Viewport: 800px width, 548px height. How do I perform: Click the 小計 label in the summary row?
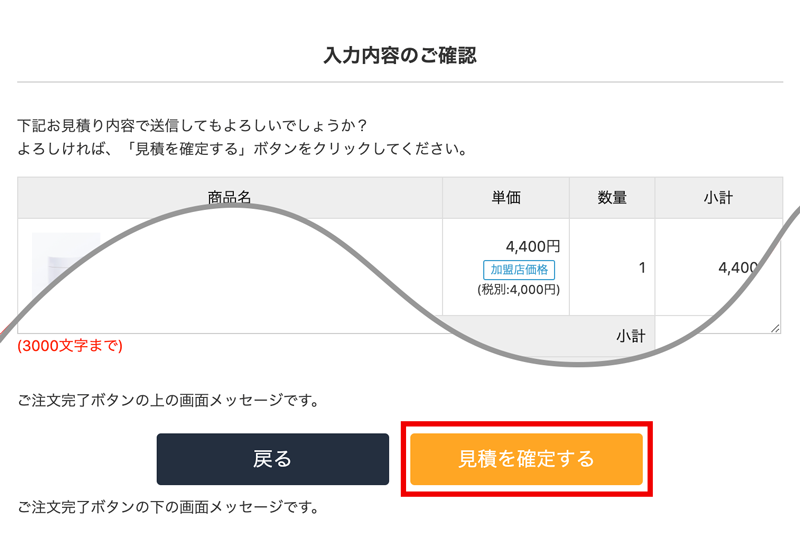coord(630,336)
